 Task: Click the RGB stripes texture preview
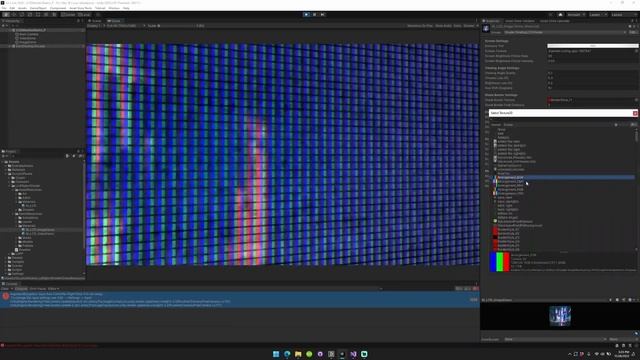(x=500, y=262)
